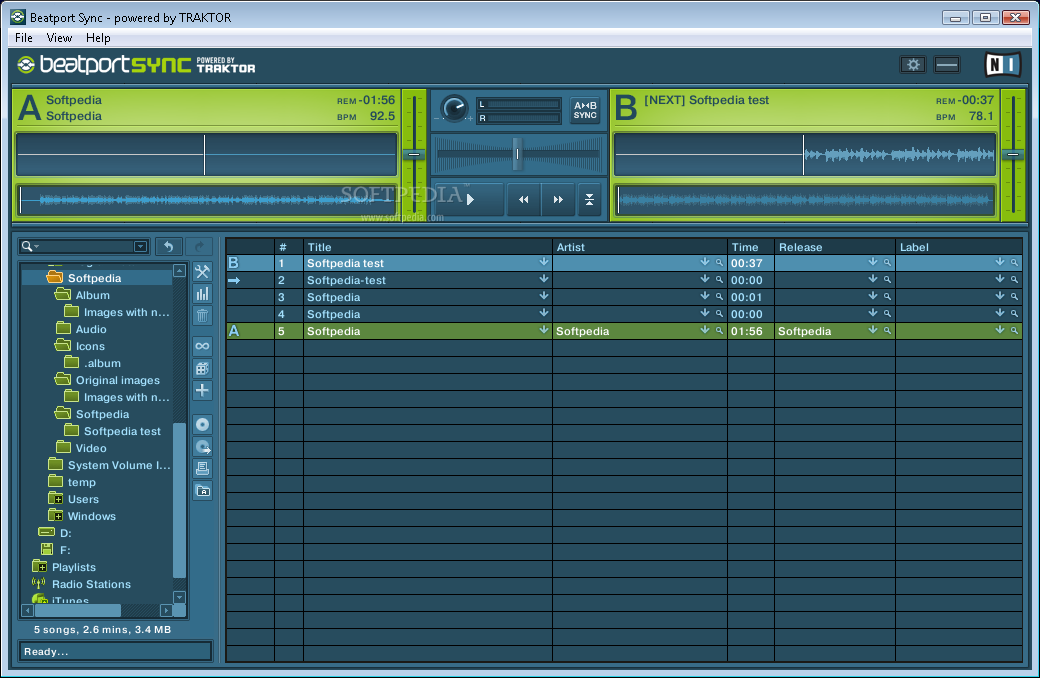
Task: Open preferences via gear icon
Action: point(913,64)
